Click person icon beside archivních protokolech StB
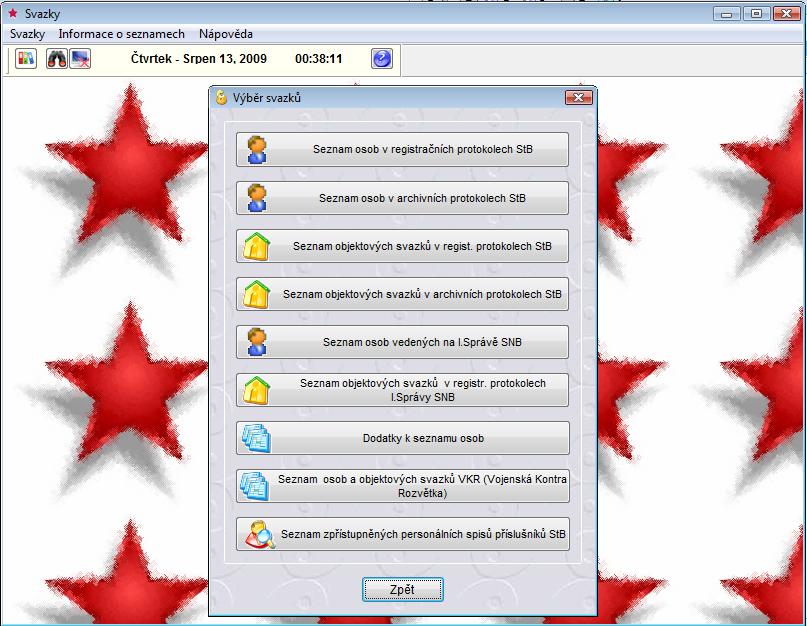807x626 pixels. (x=257, y=198)
